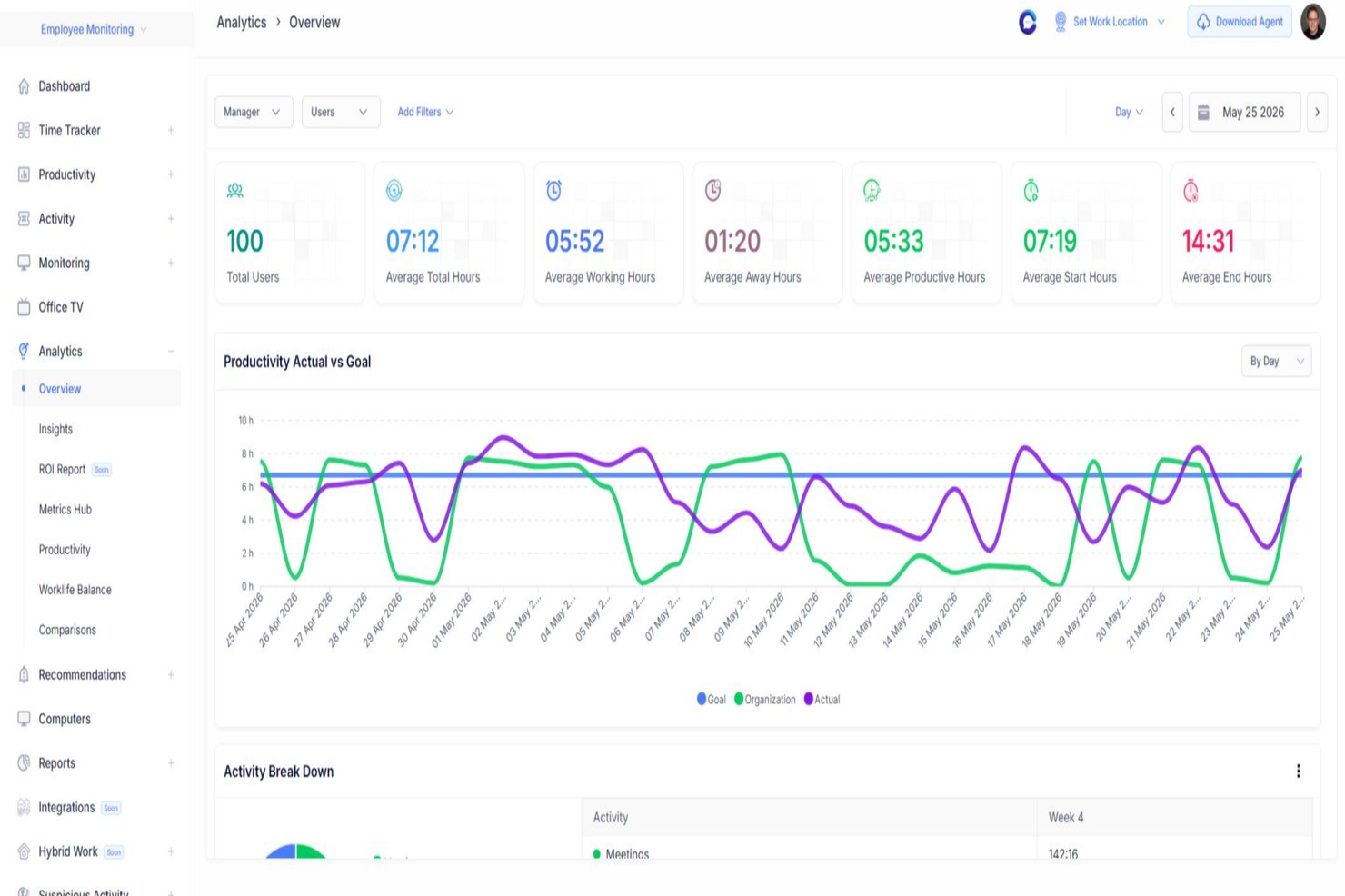Viewport: 1345px width, 896px height.
Task: Click the Average Start Hours stopwatch icon
Action: pos(1031,191)
